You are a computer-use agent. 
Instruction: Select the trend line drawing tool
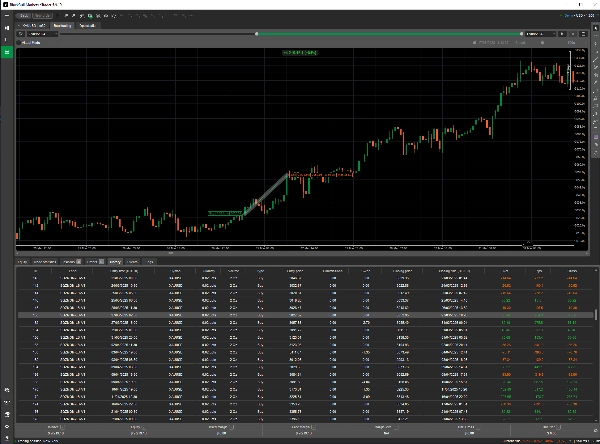pyautogui.click(x=595, y=59)
